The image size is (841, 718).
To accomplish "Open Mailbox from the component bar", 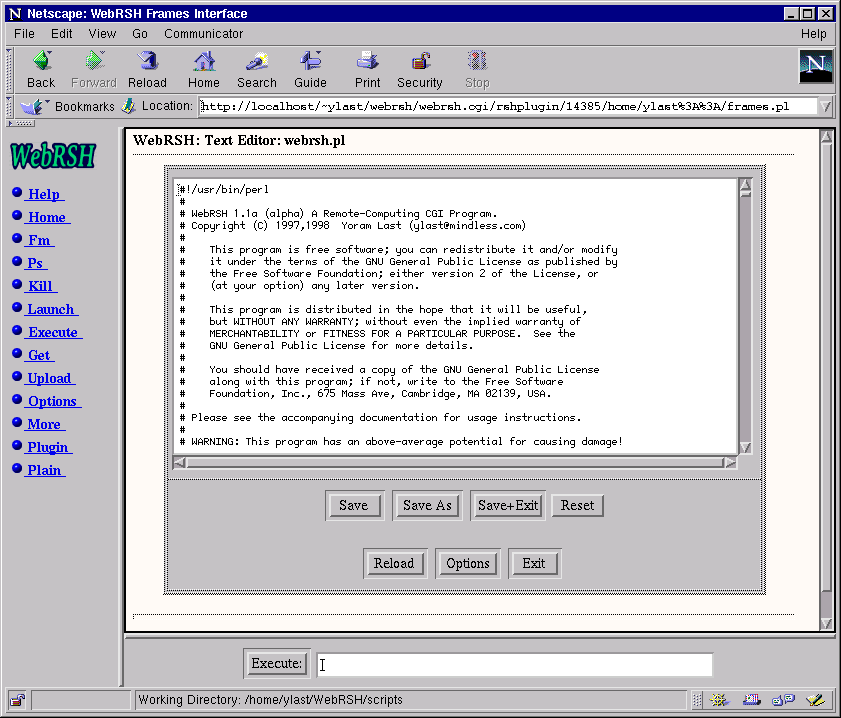I will click(x=751, y=700).
